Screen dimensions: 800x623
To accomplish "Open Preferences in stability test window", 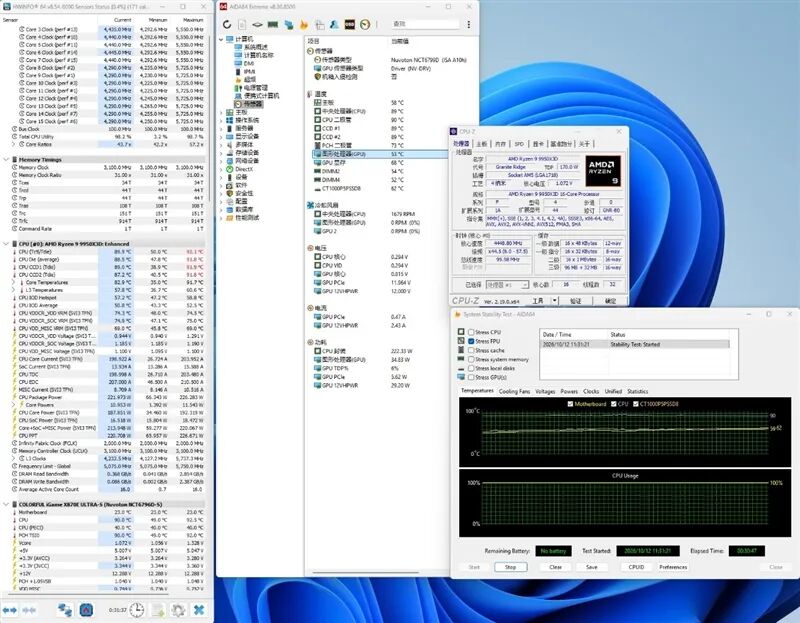I will click(x=673, y=567).
